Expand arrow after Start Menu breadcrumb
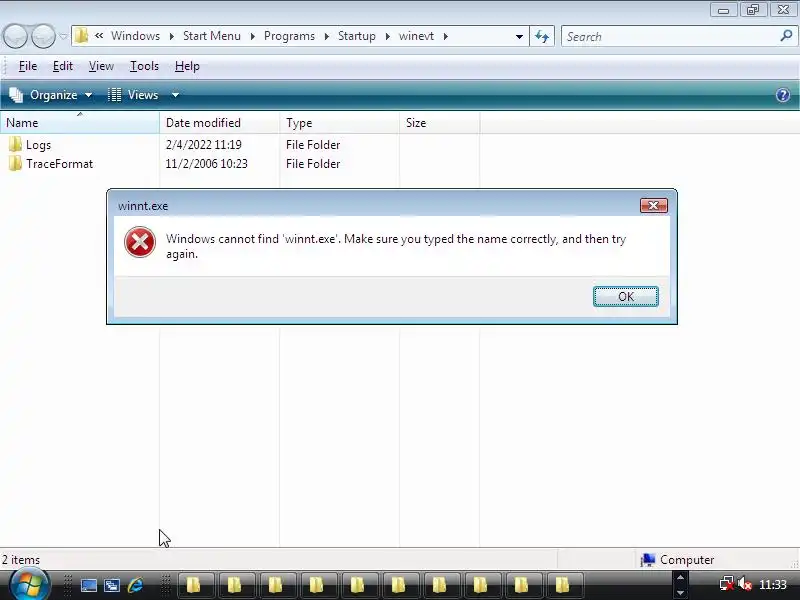The image size is (800, 600). [253, 36]
